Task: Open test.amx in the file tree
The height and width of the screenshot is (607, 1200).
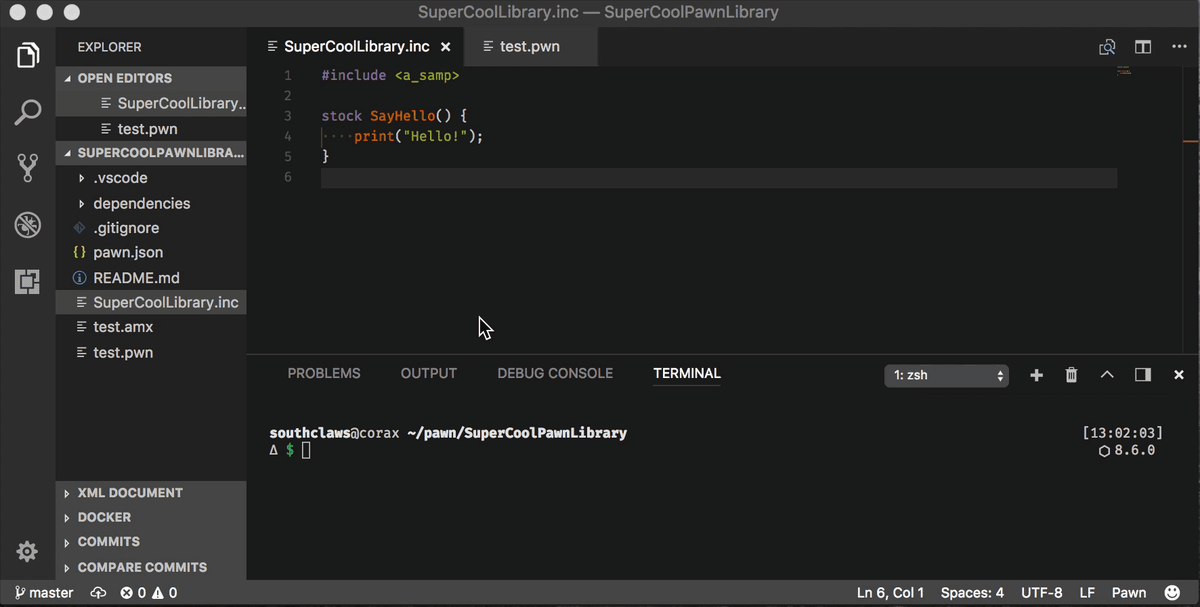Action: tap(151, 327)
